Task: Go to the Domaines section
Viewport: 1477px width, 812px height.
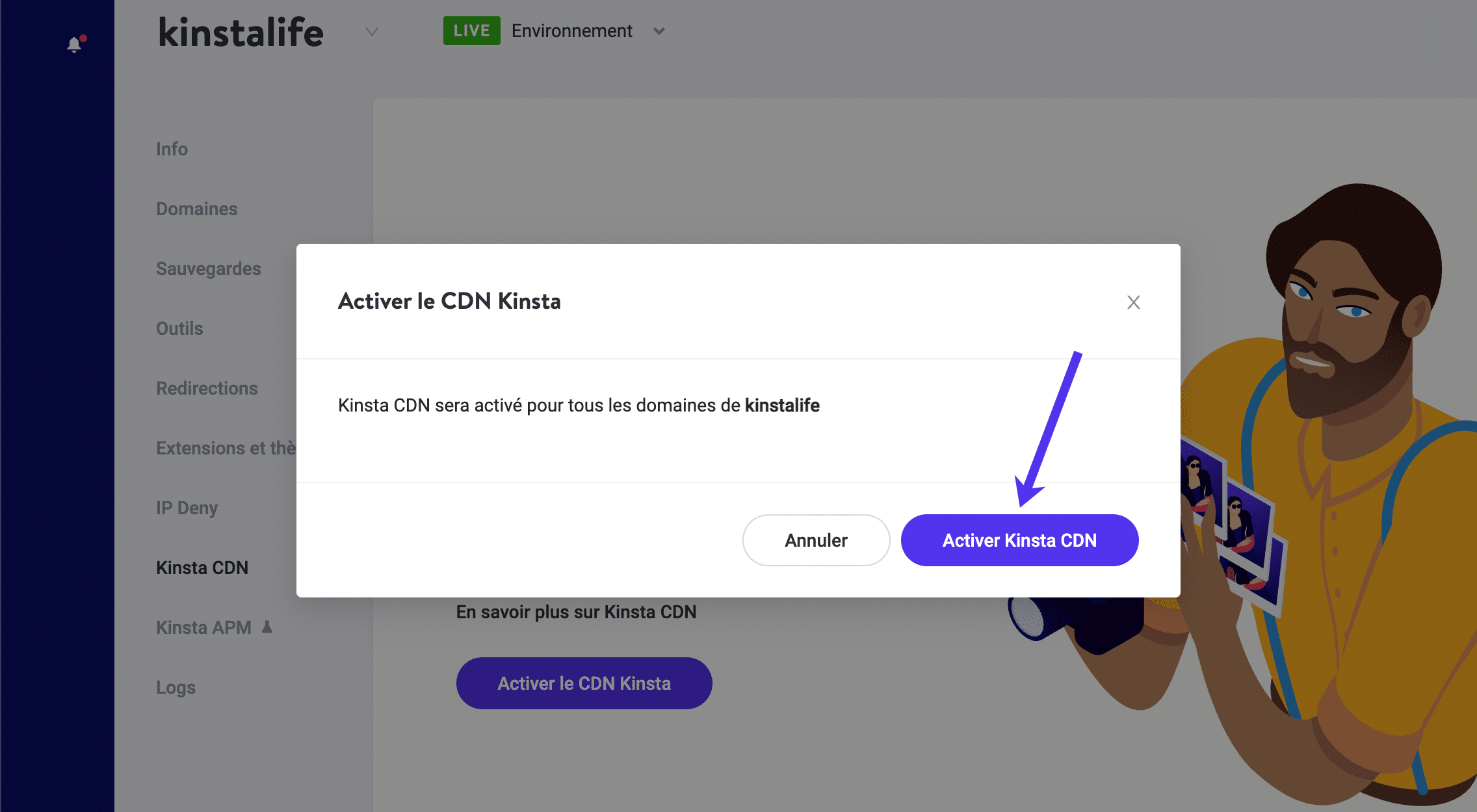Action: [196, 209]
